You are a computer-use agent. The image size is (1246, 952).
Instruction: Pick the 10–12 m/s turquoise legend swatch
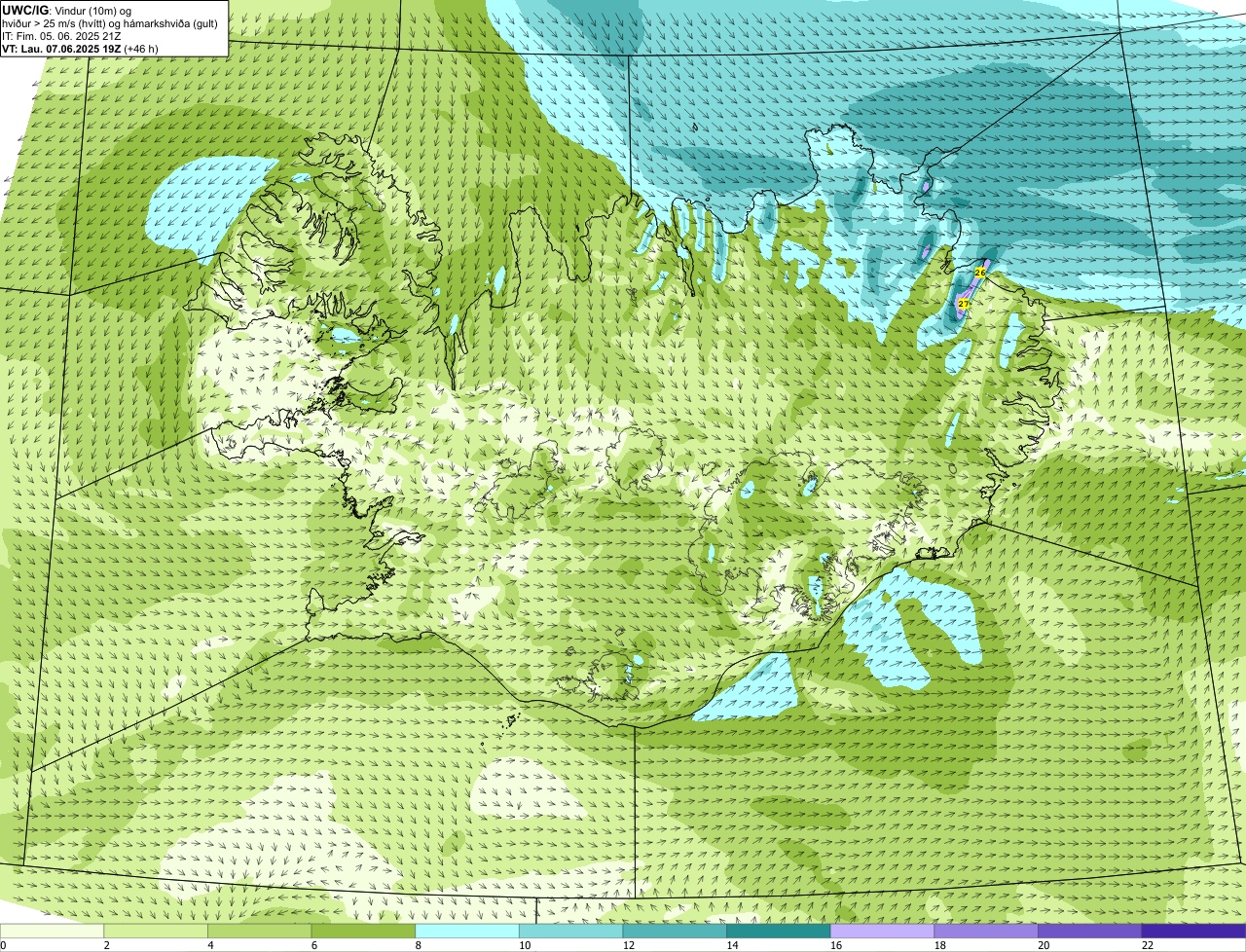pyautogui.click(x=571, y=931)
